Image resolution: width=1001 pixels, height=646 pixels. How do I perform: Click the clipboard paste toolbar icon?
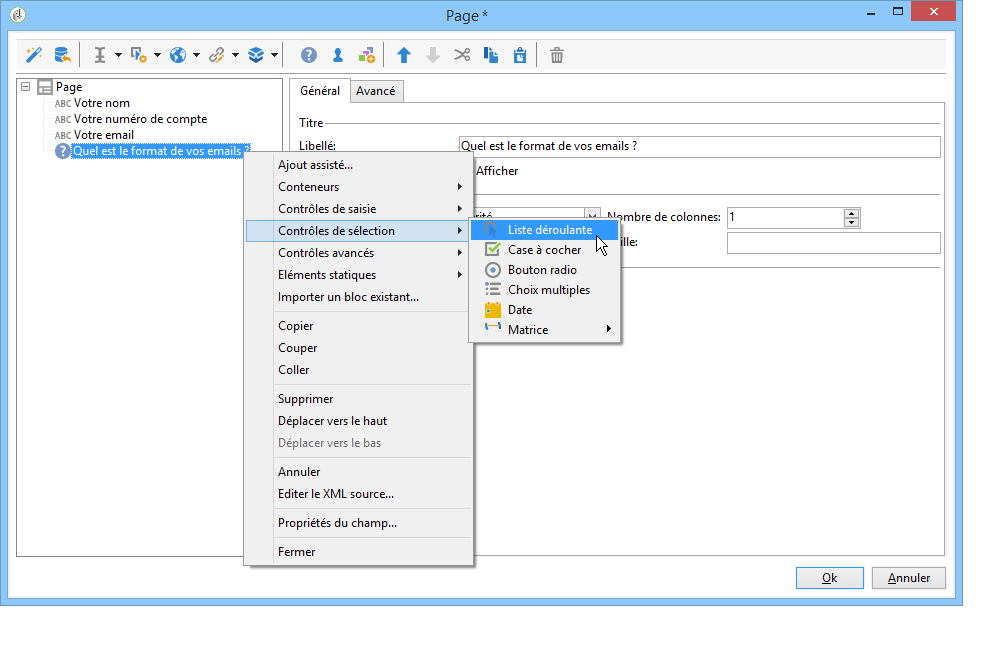point(520,55)
